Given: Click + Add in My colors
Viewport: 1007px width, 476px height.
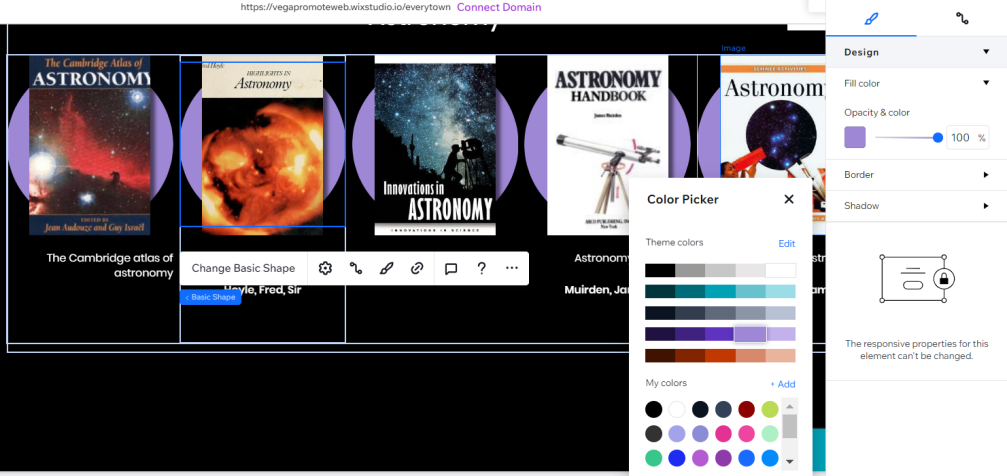Looking at the screenshot, I should click(783, 384).
